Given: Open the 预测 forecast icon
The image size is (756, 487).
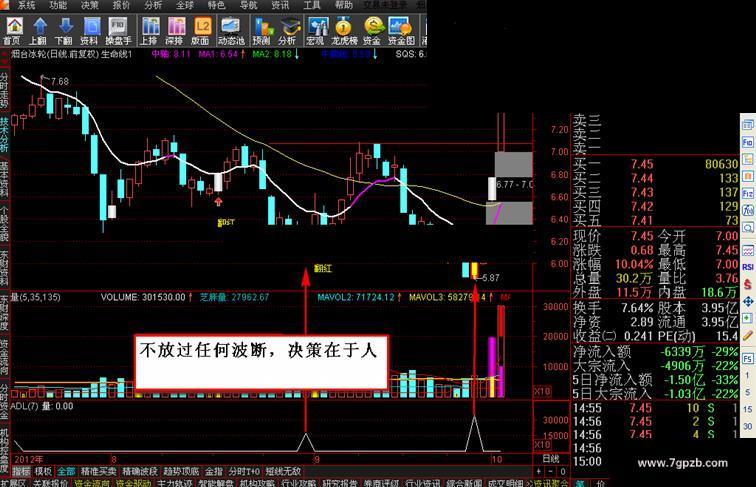Looking at the screenshot, I should tap(262, 31).
